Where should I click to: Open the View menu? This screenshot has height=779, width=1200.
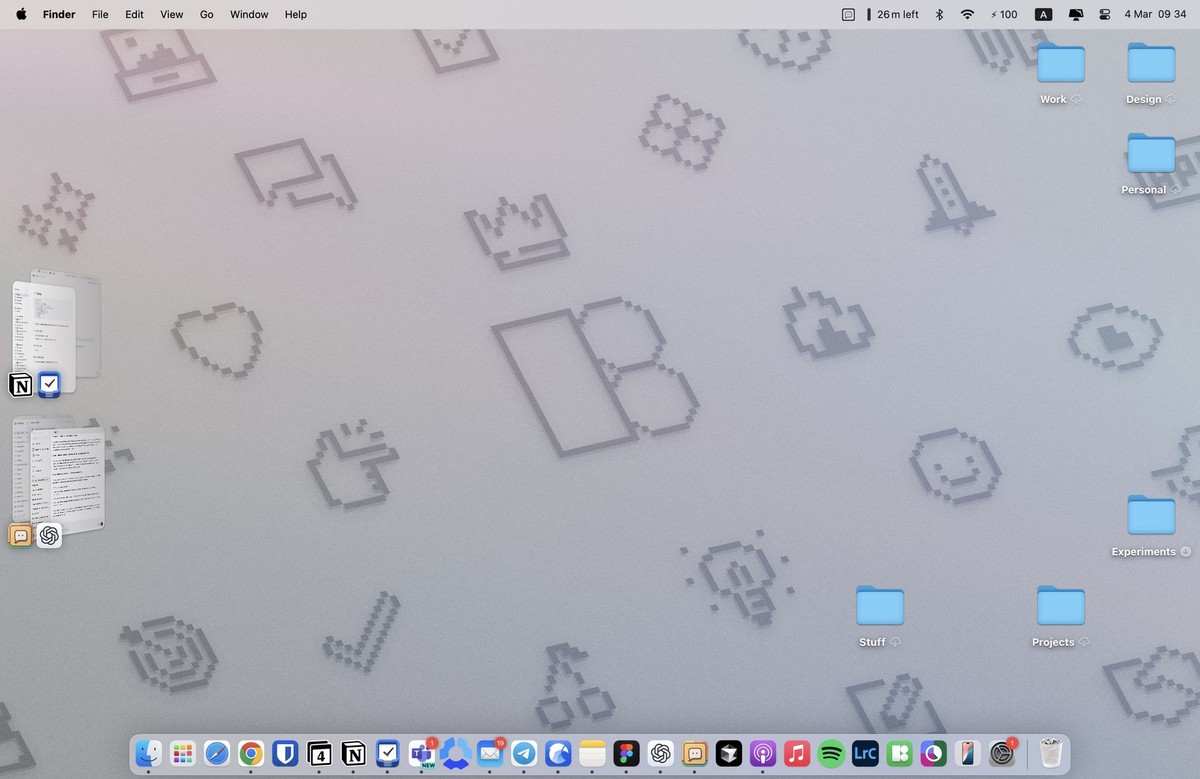coord(172,14)
